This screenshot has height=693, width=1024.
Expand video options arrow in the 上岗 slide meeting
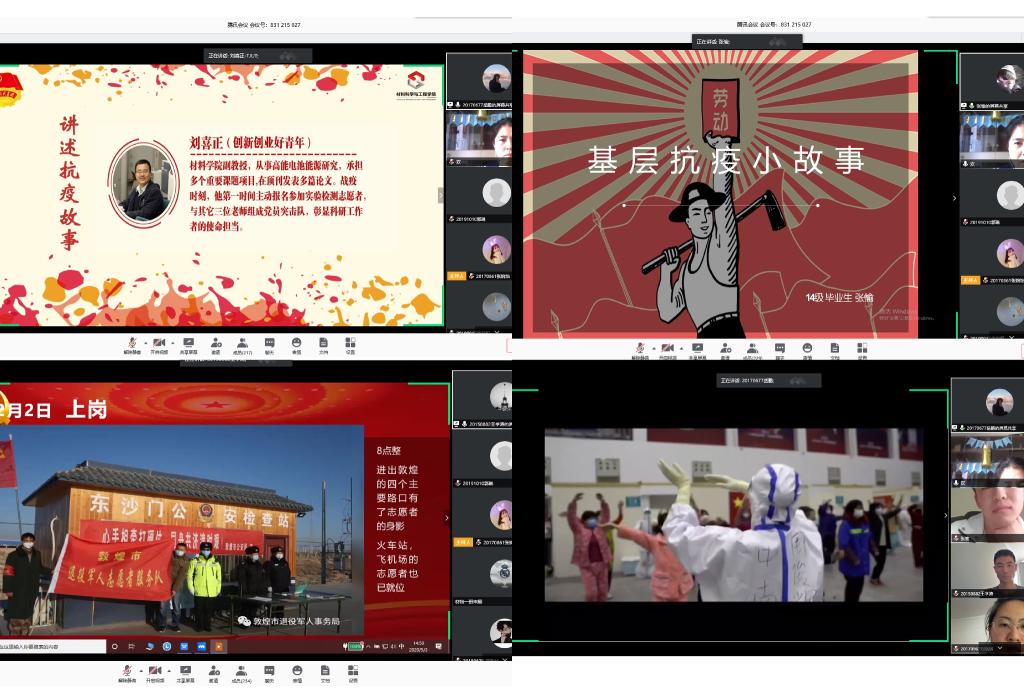(x=168, y=671)
